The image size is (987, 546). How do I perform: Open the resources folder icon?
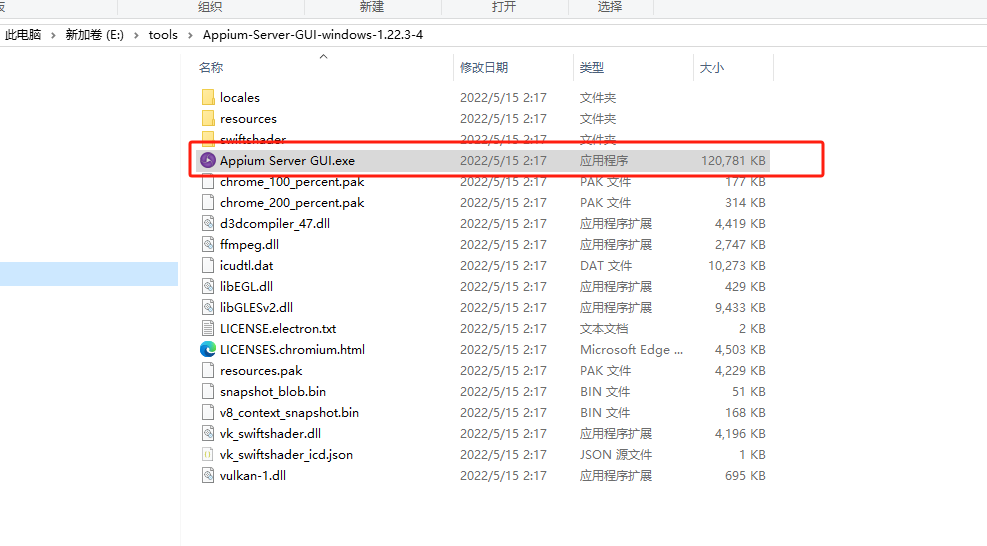click(208, 118)
